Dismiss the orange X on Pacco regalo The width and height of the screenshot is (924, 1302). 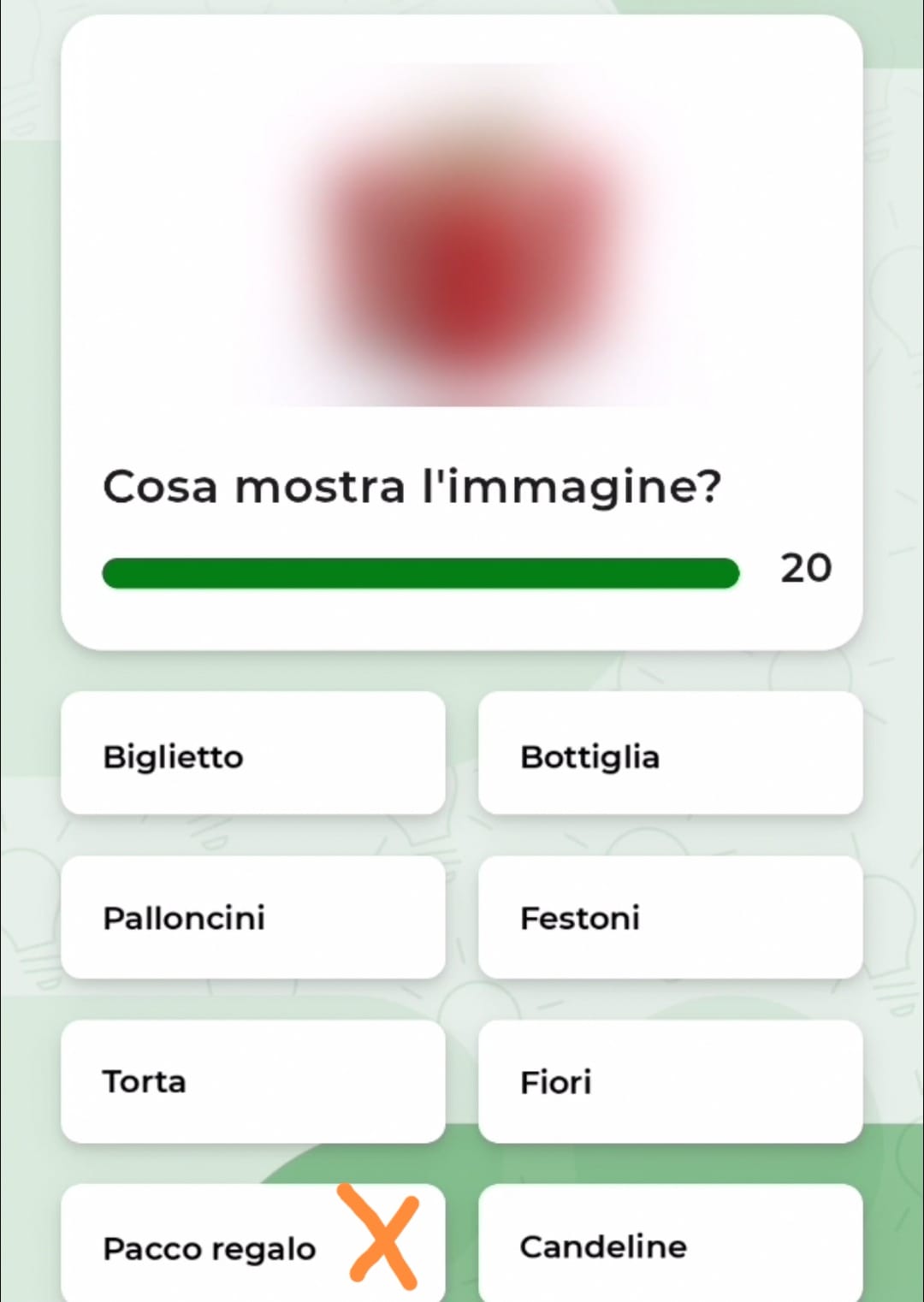tap(382, 1237)
